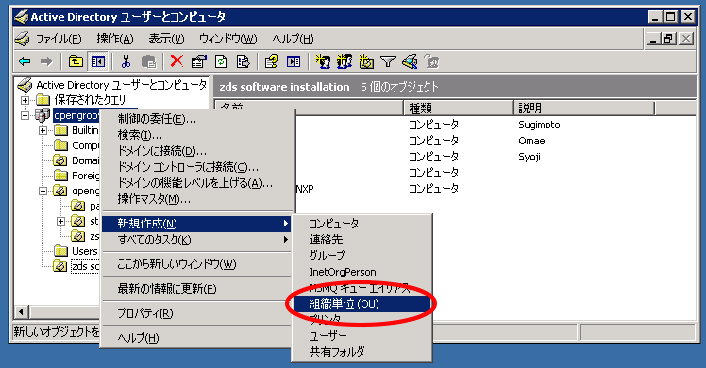
Task: Choose 検索(I) from context menu
Action: (x=198, y=135)
